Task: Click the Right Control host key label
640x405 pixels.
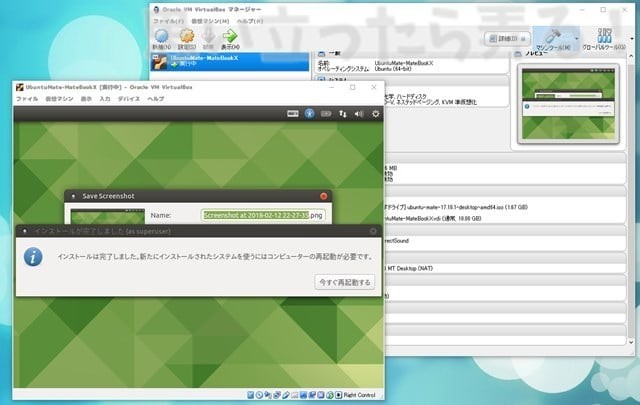Action: point(360,395)
